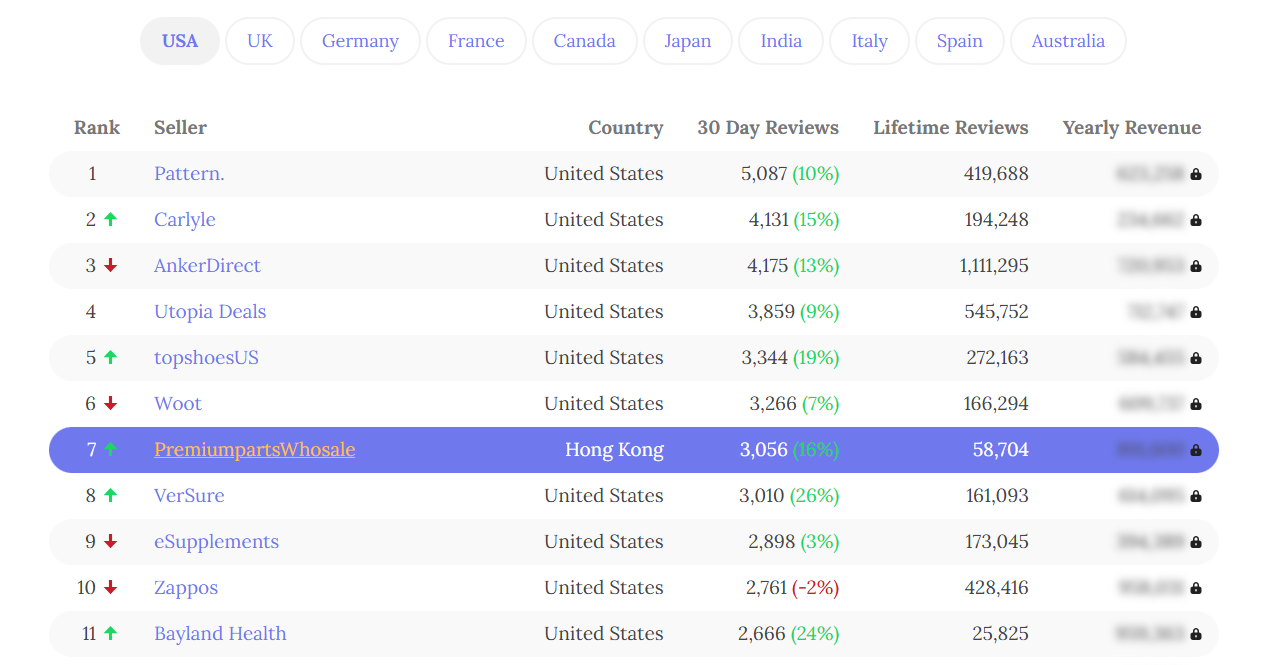Click the 545,752 lifetime reviews value
Screen dimensions: 1287x665
(x=997, y=312)
